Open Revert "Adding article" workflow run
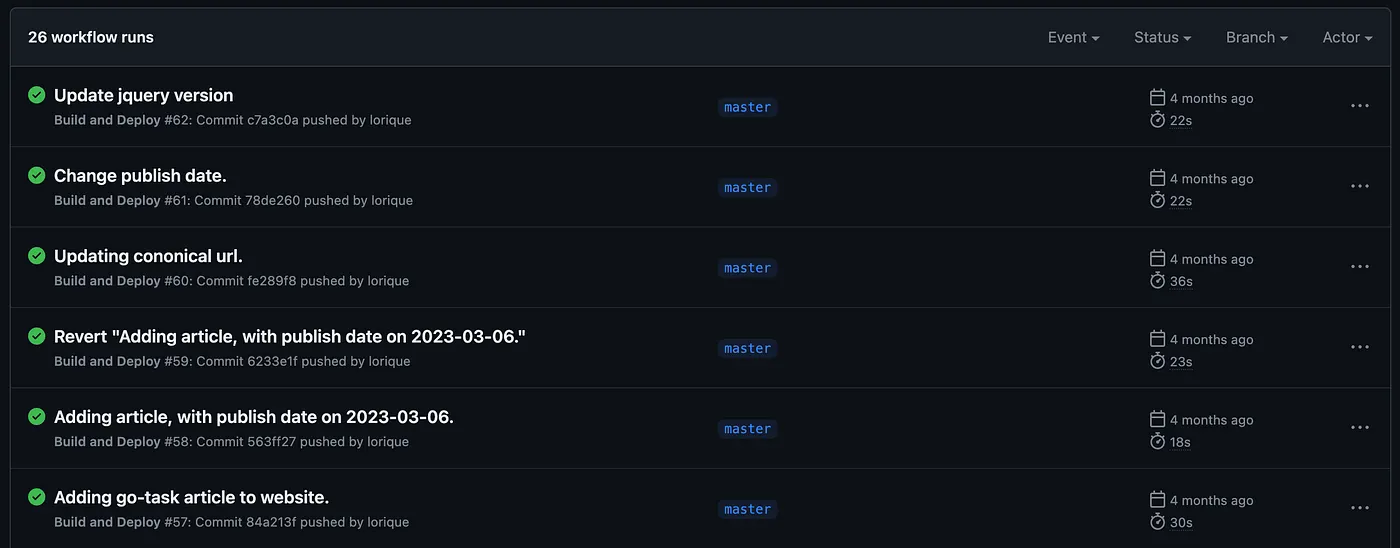 pos(289,336)
